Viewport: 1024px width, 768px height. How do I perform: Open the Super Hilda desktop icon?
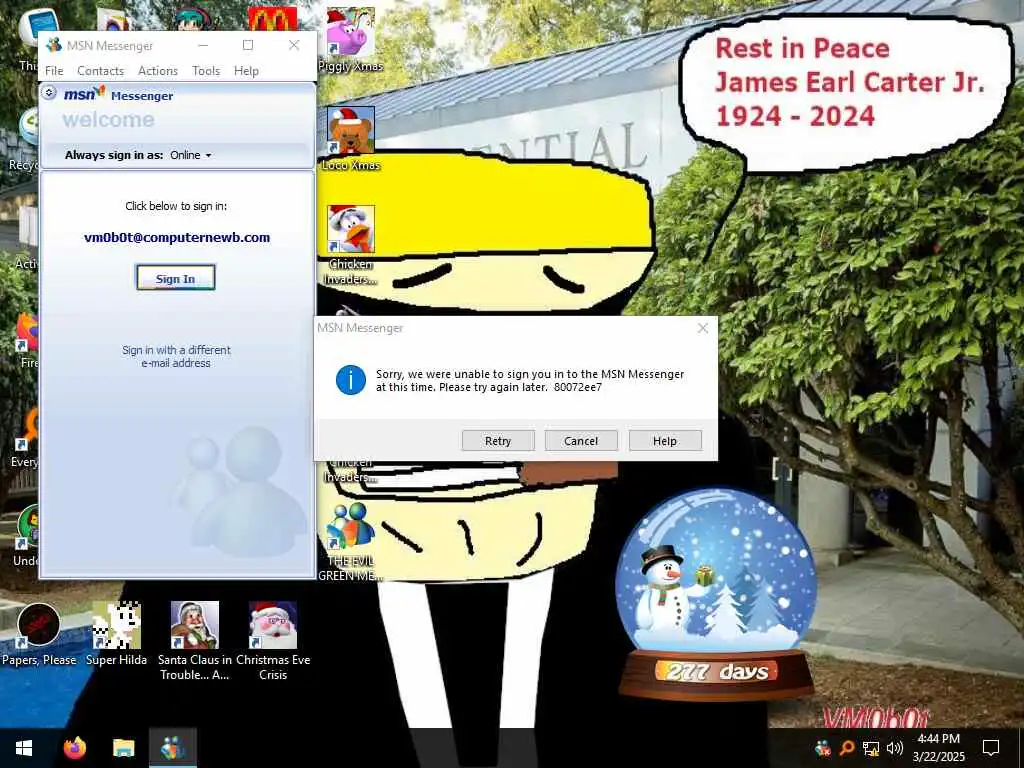click(116, 633)
